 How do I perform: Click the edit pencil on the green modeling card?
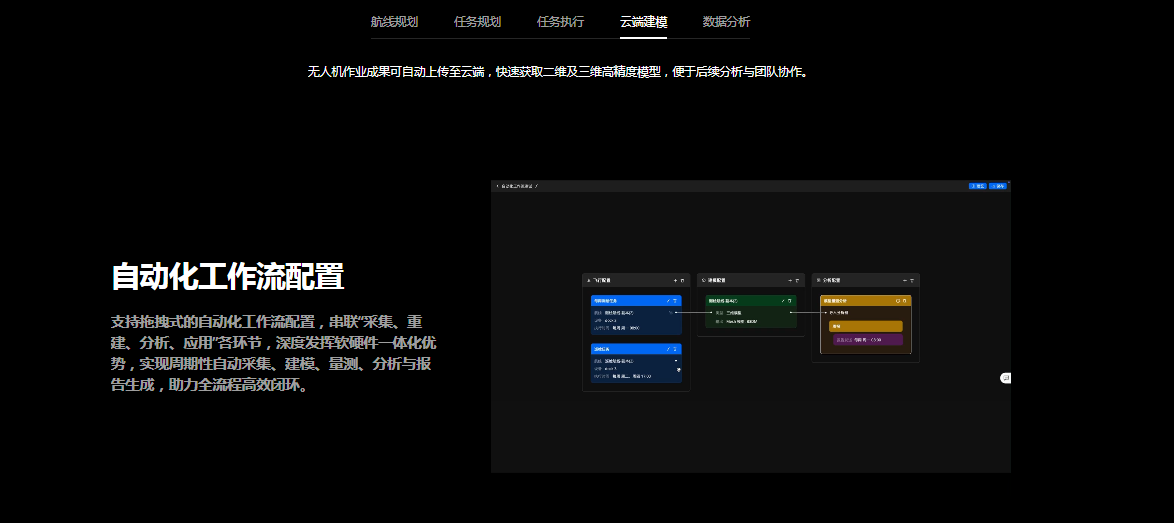coord(782,300)
